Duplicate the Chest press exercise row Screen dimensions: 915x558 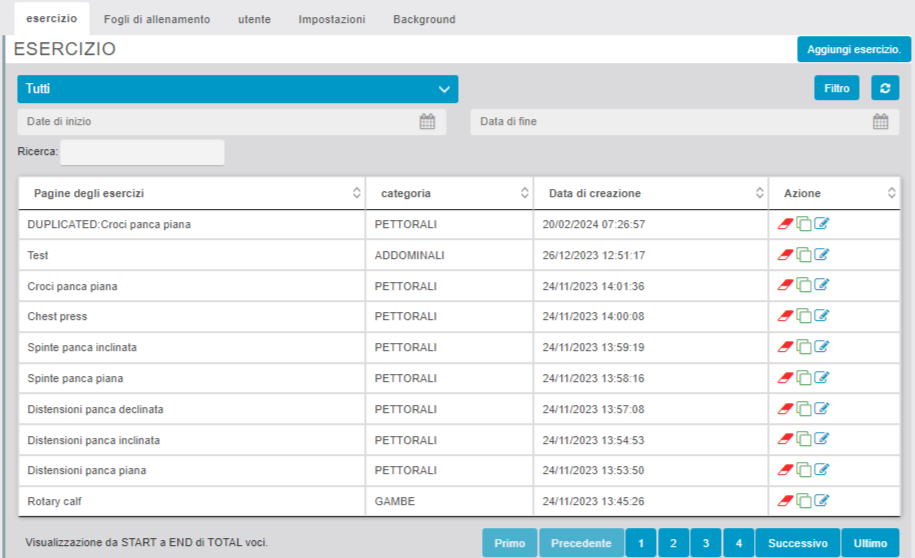pyautogui.click(x=803, y=317)
